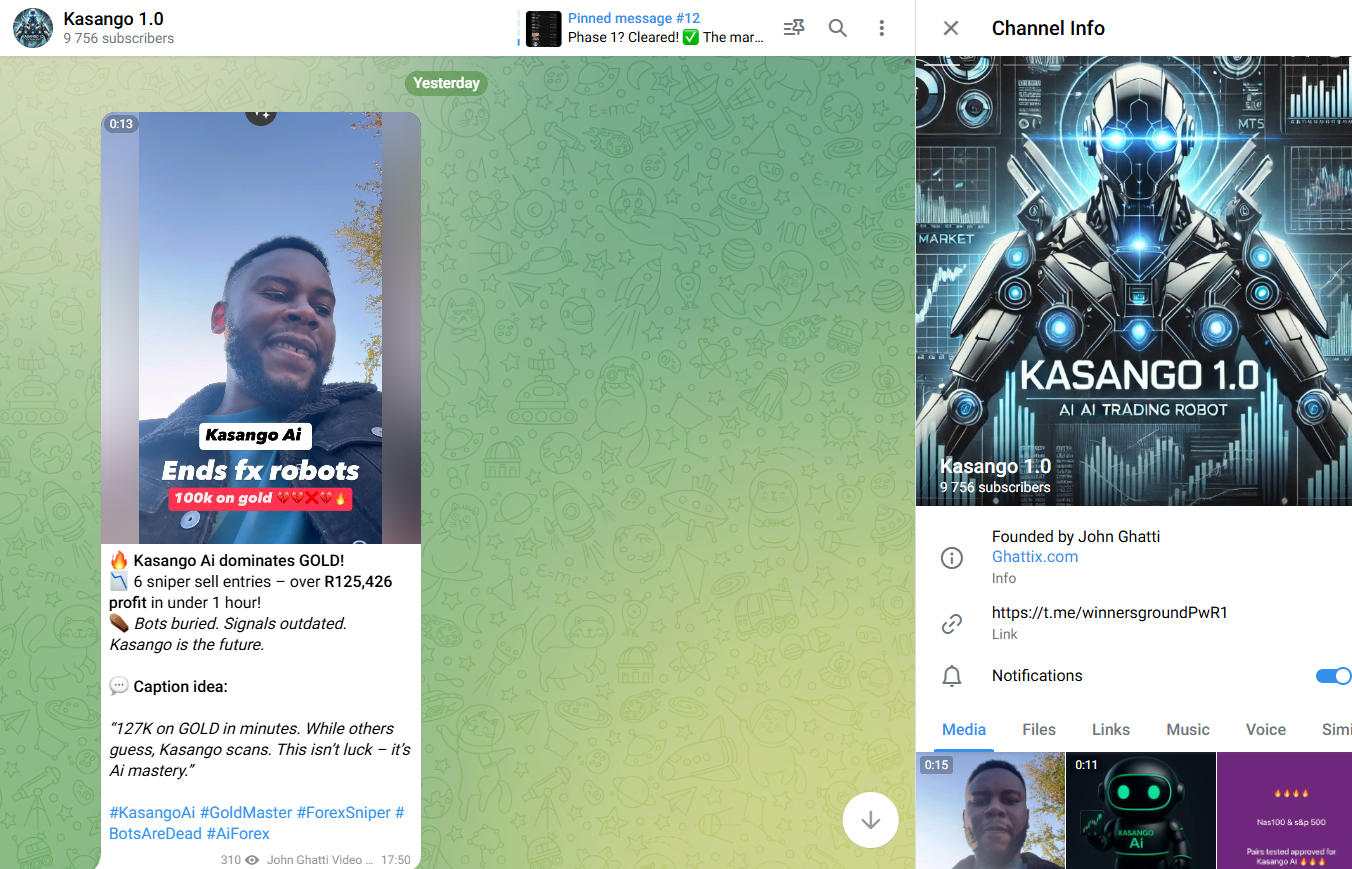The height and width of the screenshot is (869, 1352).
Task: Close the Channel Info panel
Action: (951, 28)
